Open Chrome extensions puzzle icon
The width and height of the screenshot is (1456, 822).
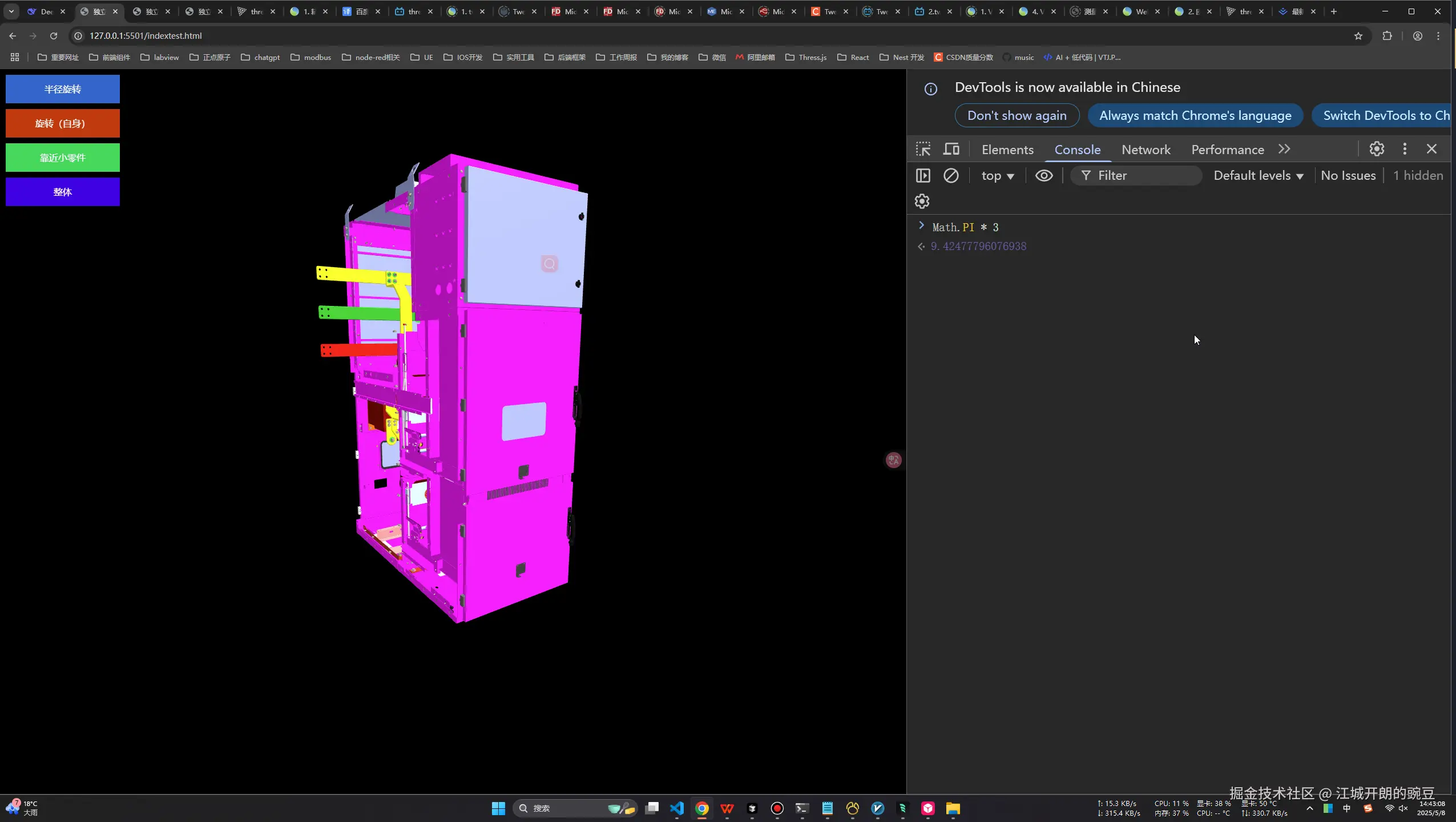click(x=1387, y=36)
